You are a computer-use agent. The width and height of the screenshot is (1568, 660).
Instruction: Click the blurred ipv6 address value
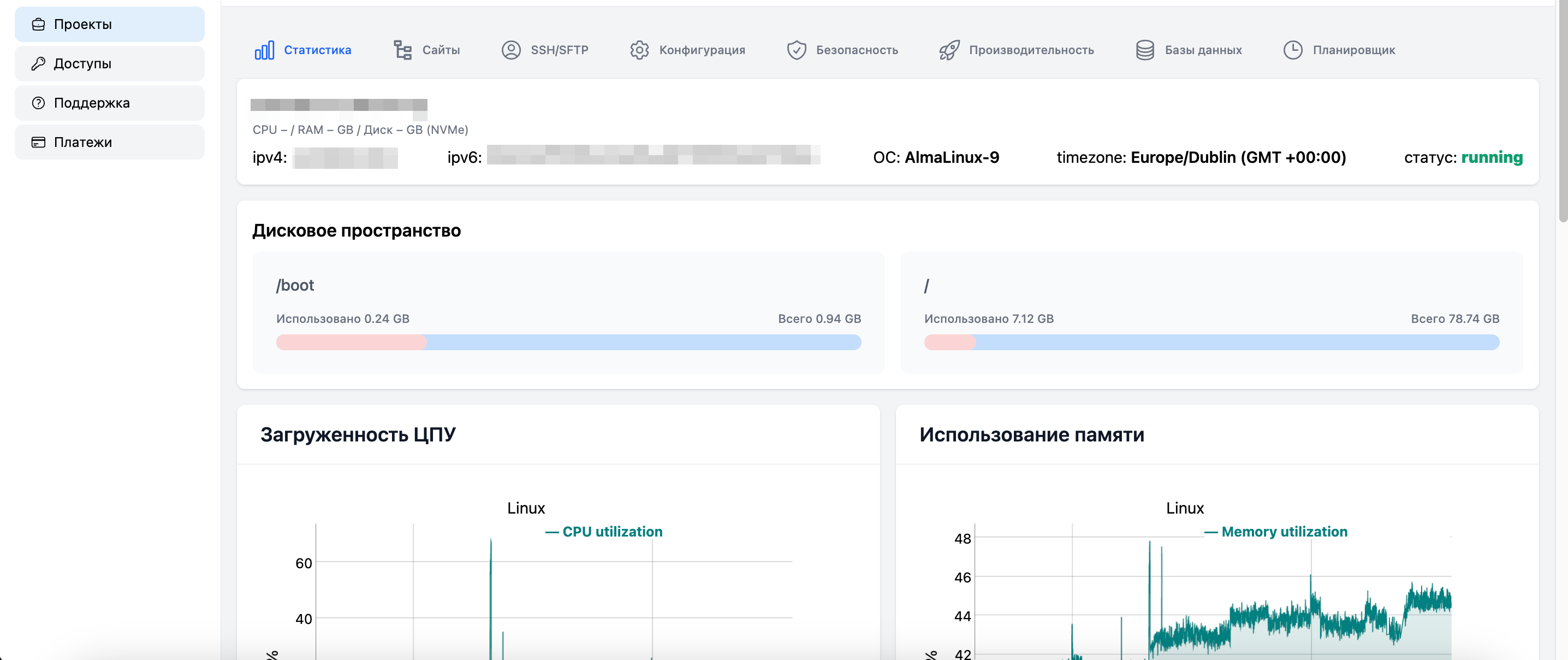click(x=653, y=155)
